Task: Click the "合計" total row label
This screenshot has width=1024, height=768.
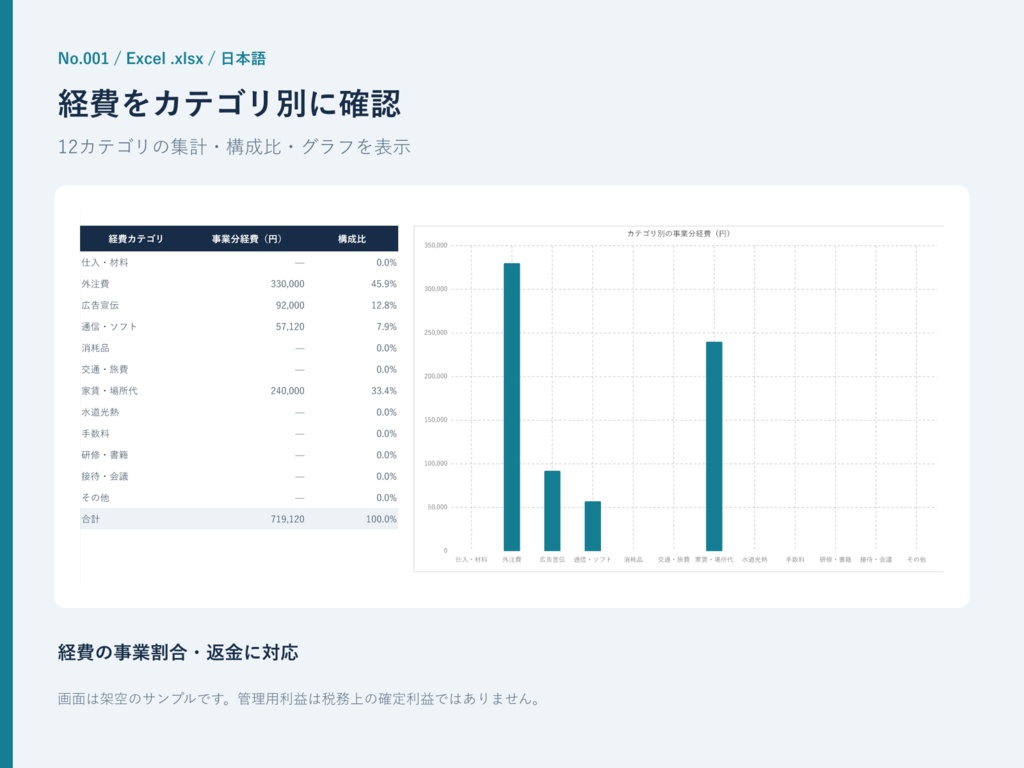Action: pyautogui.click(x=91, y=519)
